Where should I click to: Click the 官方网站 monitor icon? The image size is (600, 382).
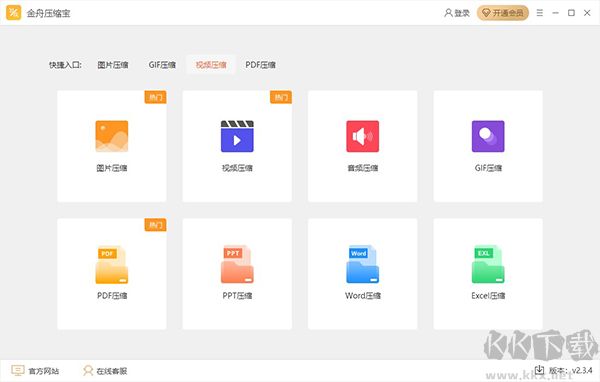18,371
